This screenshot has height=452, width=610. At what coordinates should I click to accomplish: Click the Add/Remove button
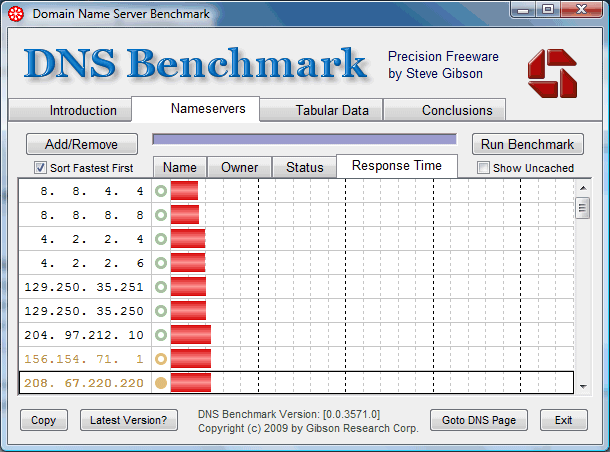point(82,144)
